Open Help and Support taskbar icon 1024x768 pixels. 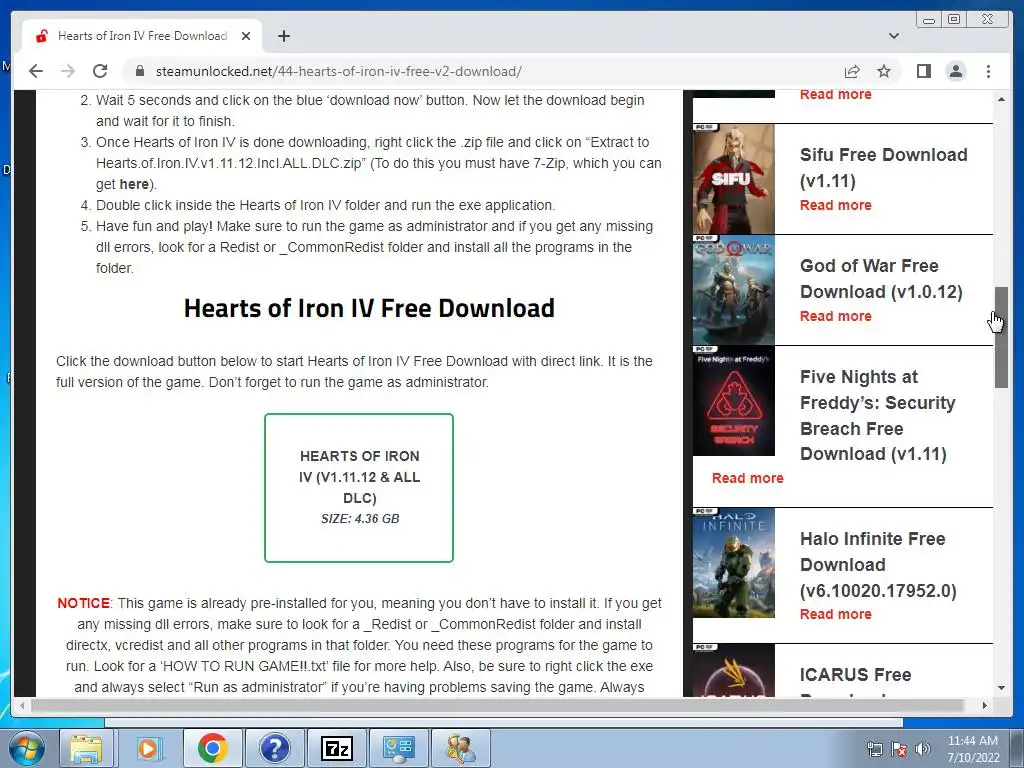pyautogui.click(x=274, y=748)
